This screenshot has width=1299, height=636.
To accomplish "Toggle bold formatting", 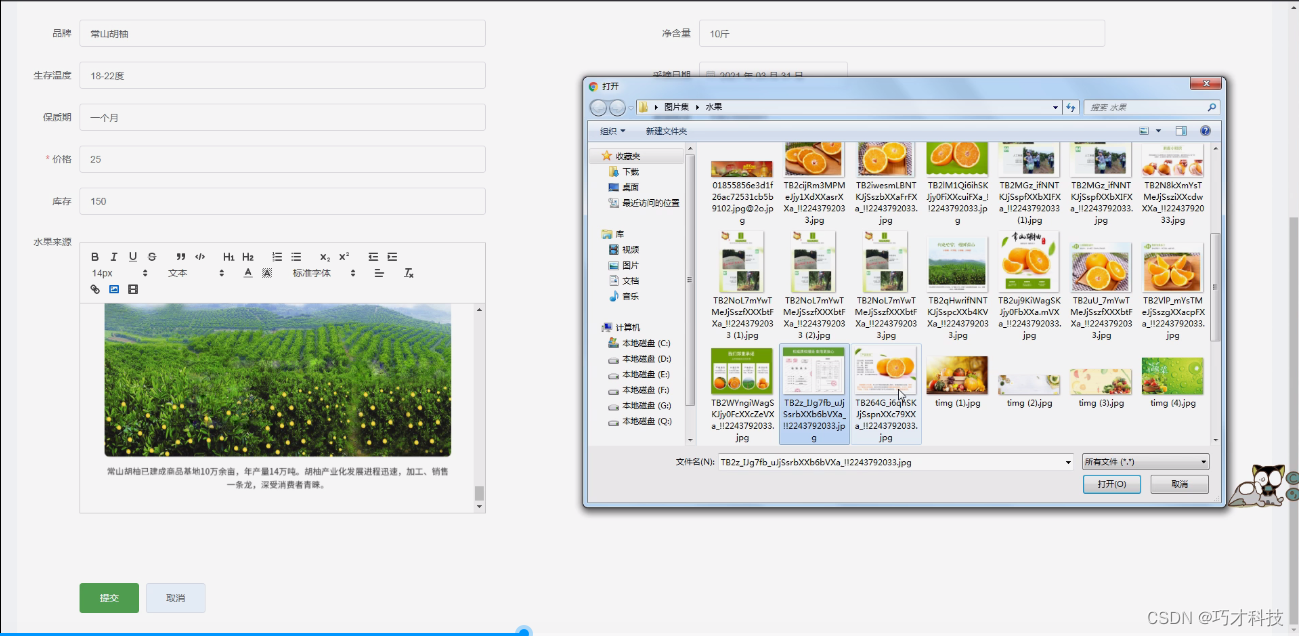I will (x=95, y=257).
